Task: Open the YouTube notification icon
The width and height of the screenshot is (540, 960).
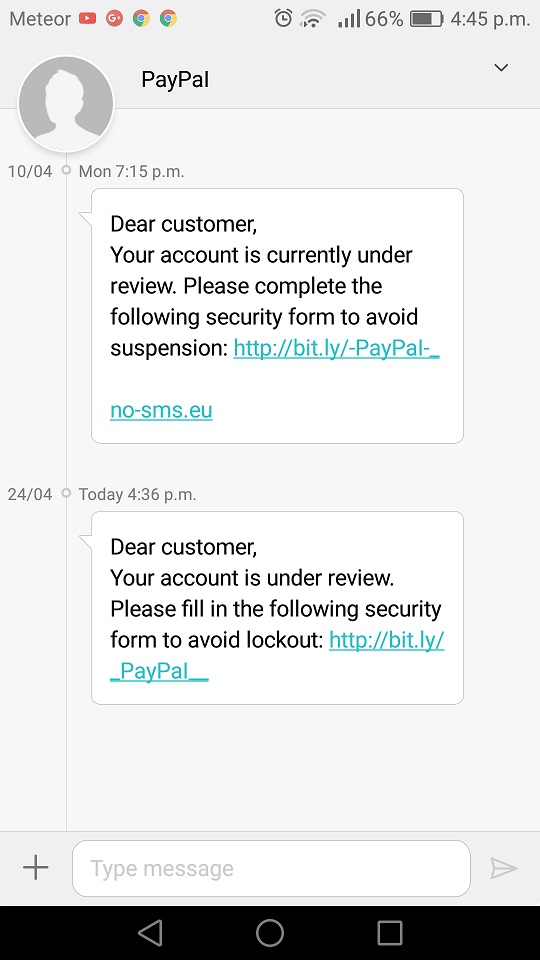Action: pyautogui.click(x=88, y=18)
